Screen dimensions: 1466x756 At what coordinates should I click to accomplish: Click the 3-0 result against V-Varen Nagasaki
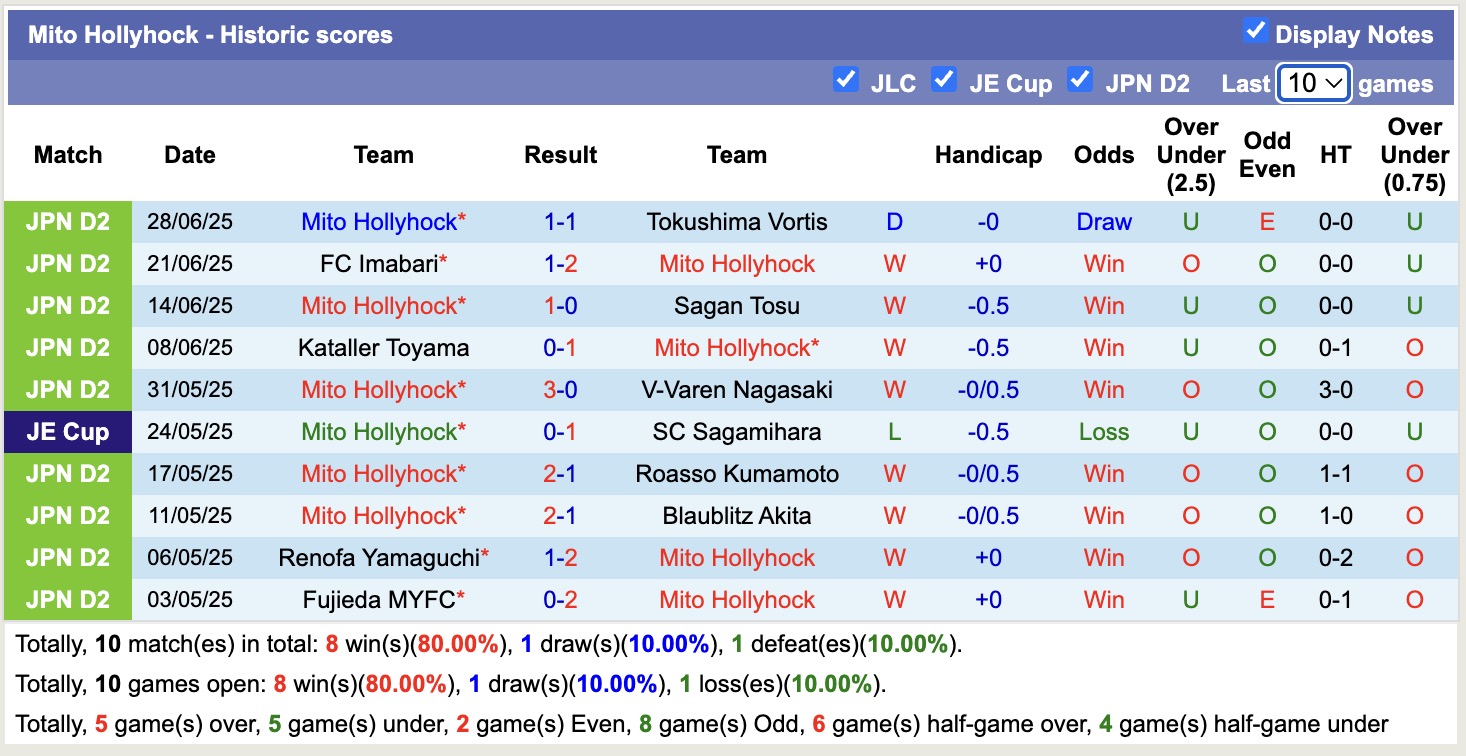click(560, 390)
